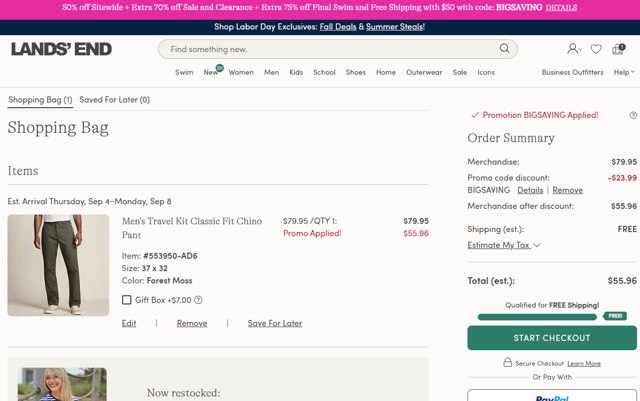Check the Gift Box +$7.00 checkbox

pos(127,300)
